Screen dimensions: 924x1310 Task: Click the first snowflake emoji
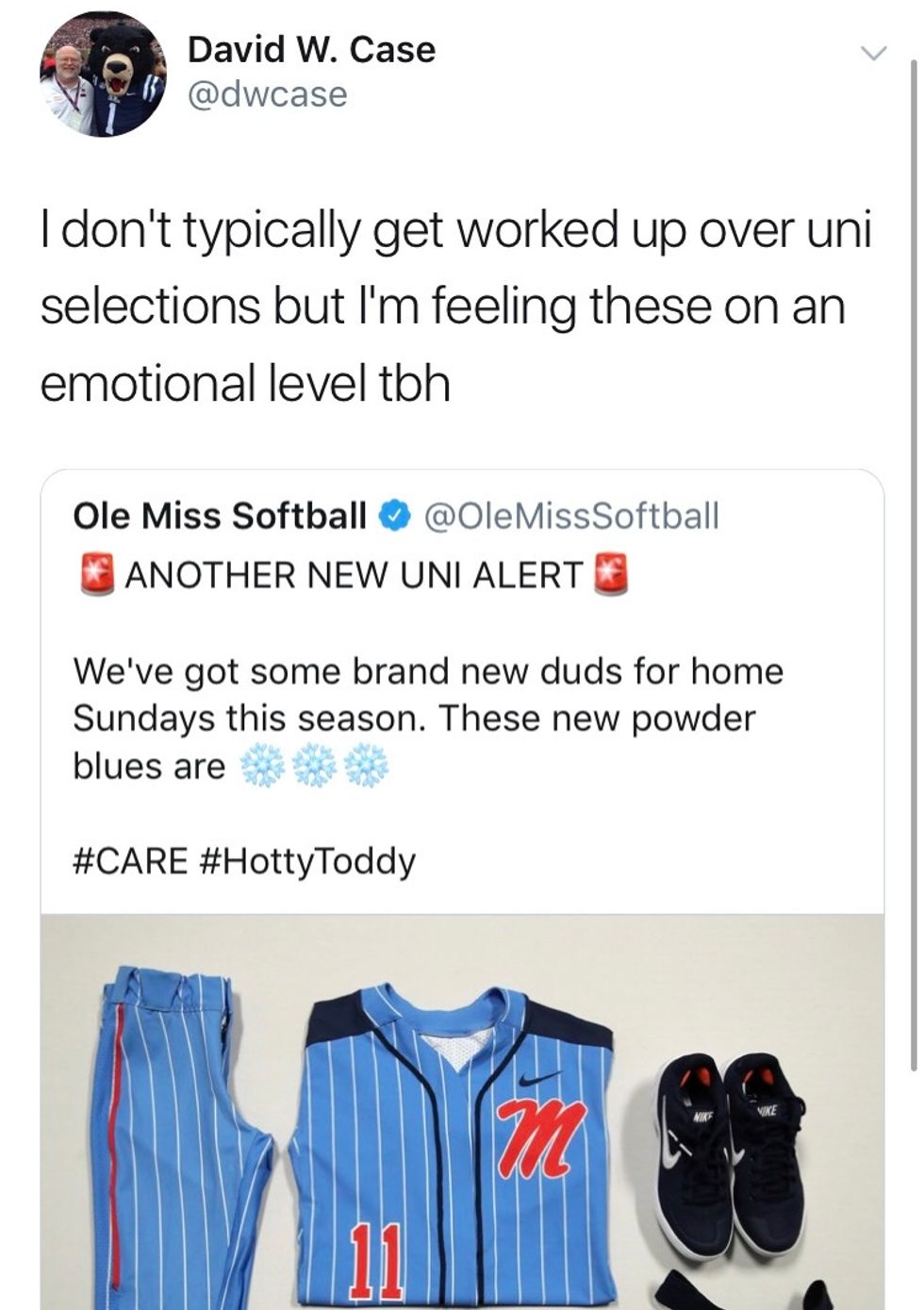[x=263, y=767]
